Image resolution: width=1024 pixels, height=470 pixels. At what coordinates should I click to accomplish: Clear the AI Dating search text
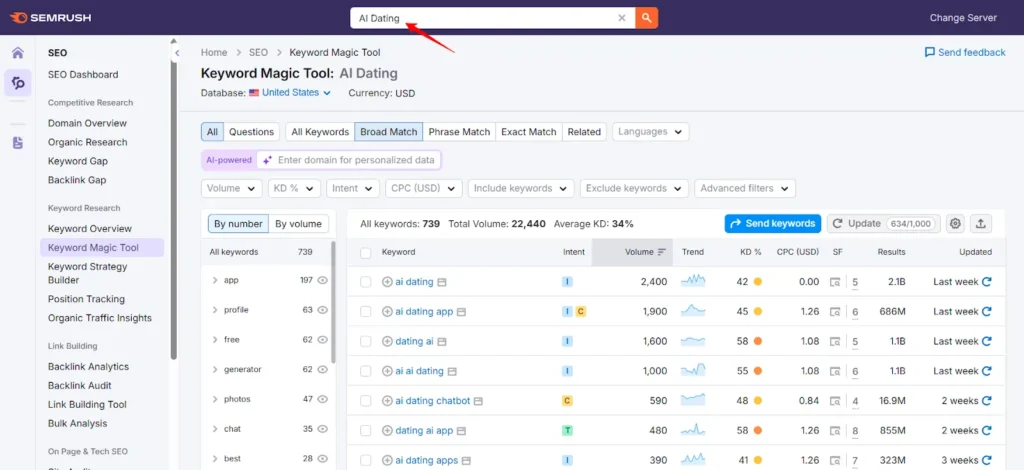pyautogui.click(x=622, y=18)
